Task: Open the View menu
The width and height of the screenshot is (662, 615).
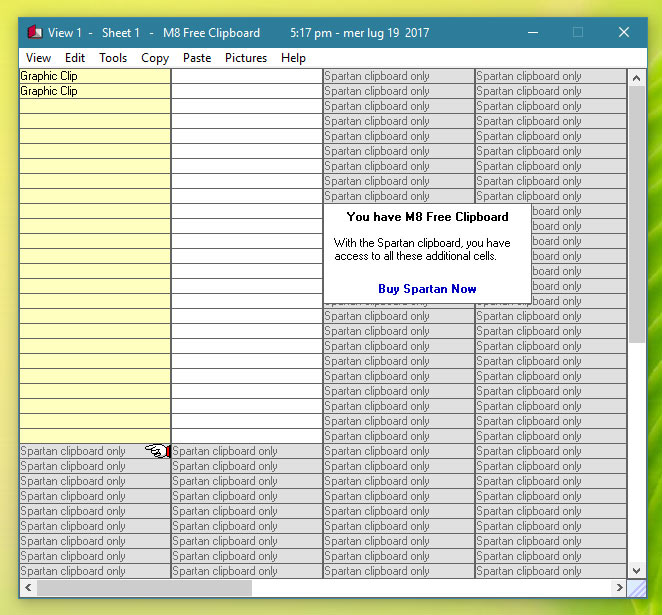Action: click(38, 58)
